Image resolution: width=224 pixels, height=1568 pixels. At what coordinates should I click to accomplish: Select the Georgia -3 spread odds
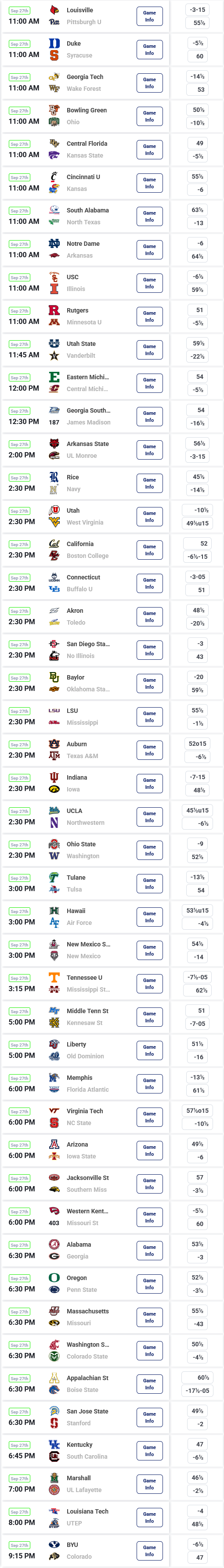coord(197,1257)
